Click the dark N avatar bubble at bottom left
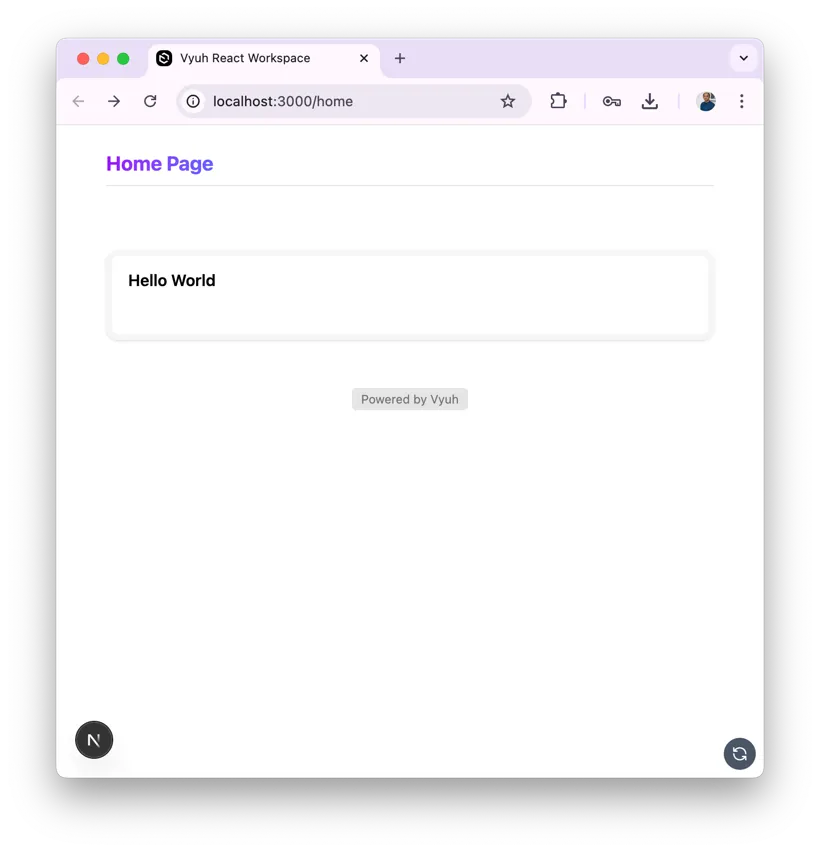820x852 pixels. pyautogui.click(x=94, y=740)
